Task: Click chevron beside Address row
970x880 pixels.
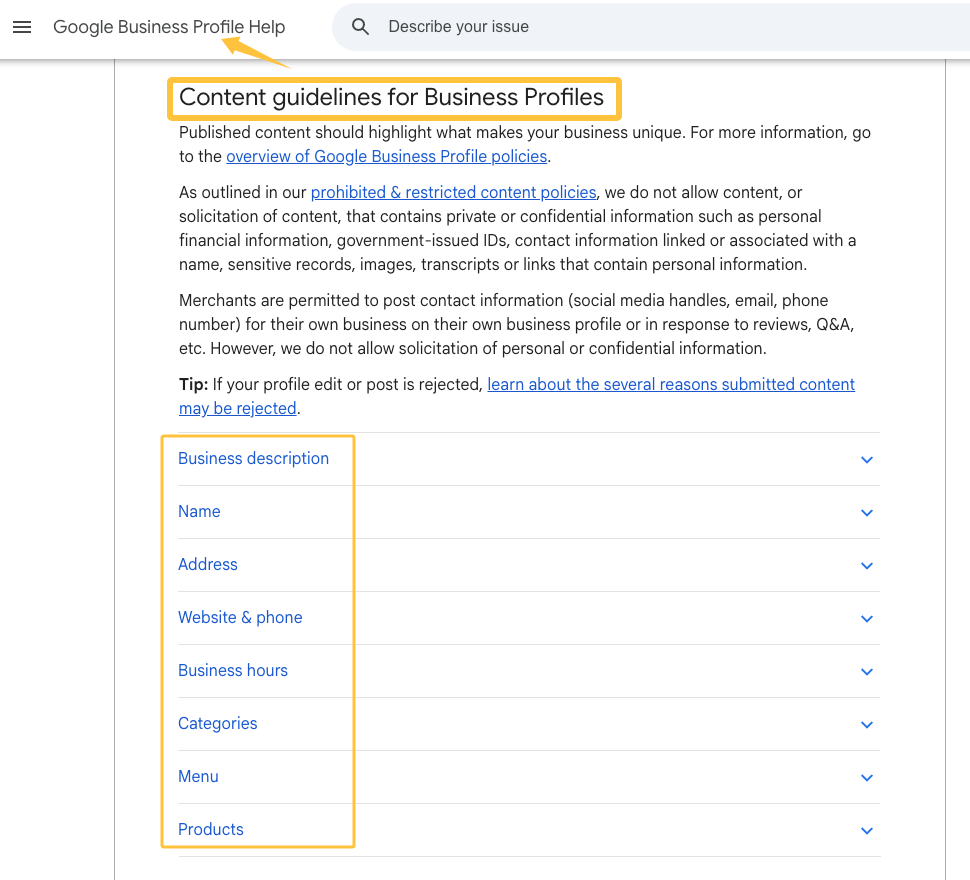Action: [867, 566]
